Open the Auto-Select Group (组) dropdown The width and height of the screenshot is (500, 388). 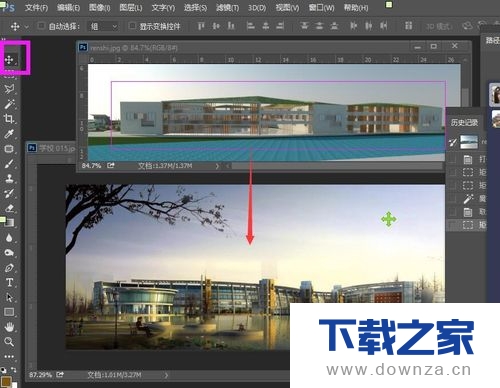pos(103,26)
